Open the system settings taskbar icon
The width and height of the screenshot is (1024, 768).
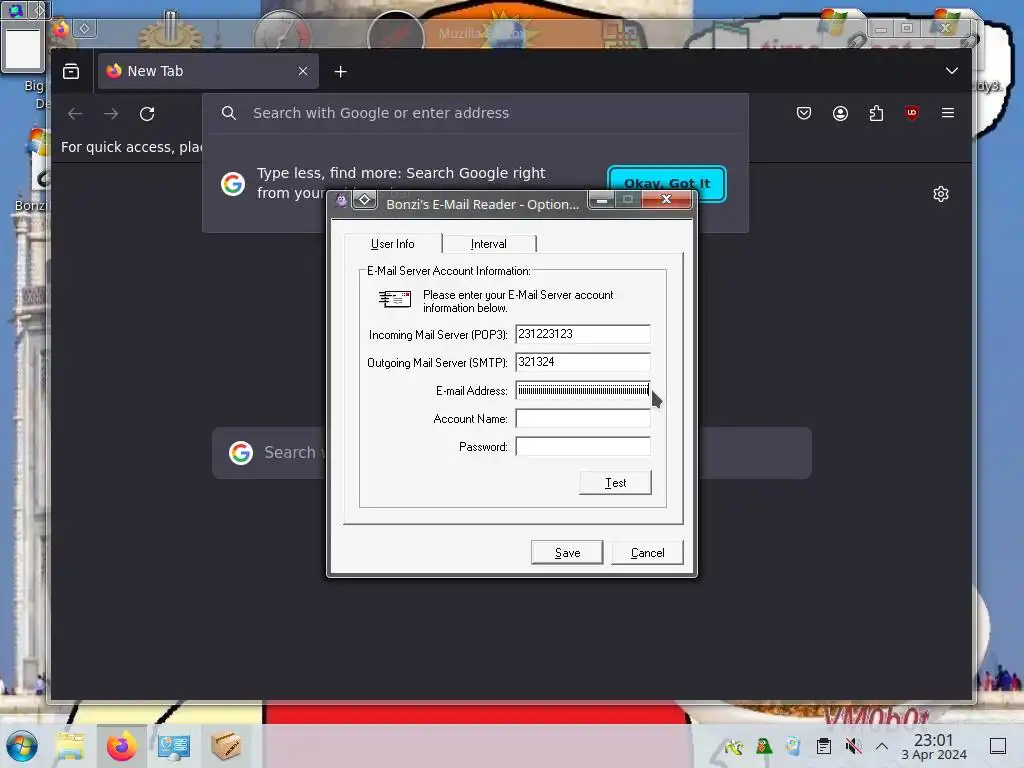pos(174,746)
